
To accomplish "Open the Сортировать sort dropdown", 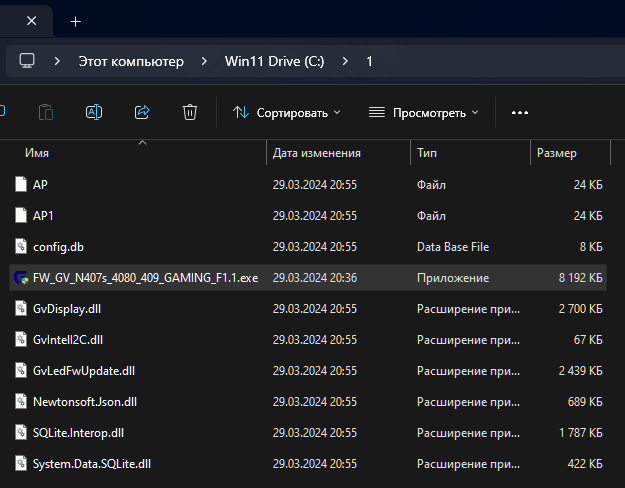I will coord(287,113).
